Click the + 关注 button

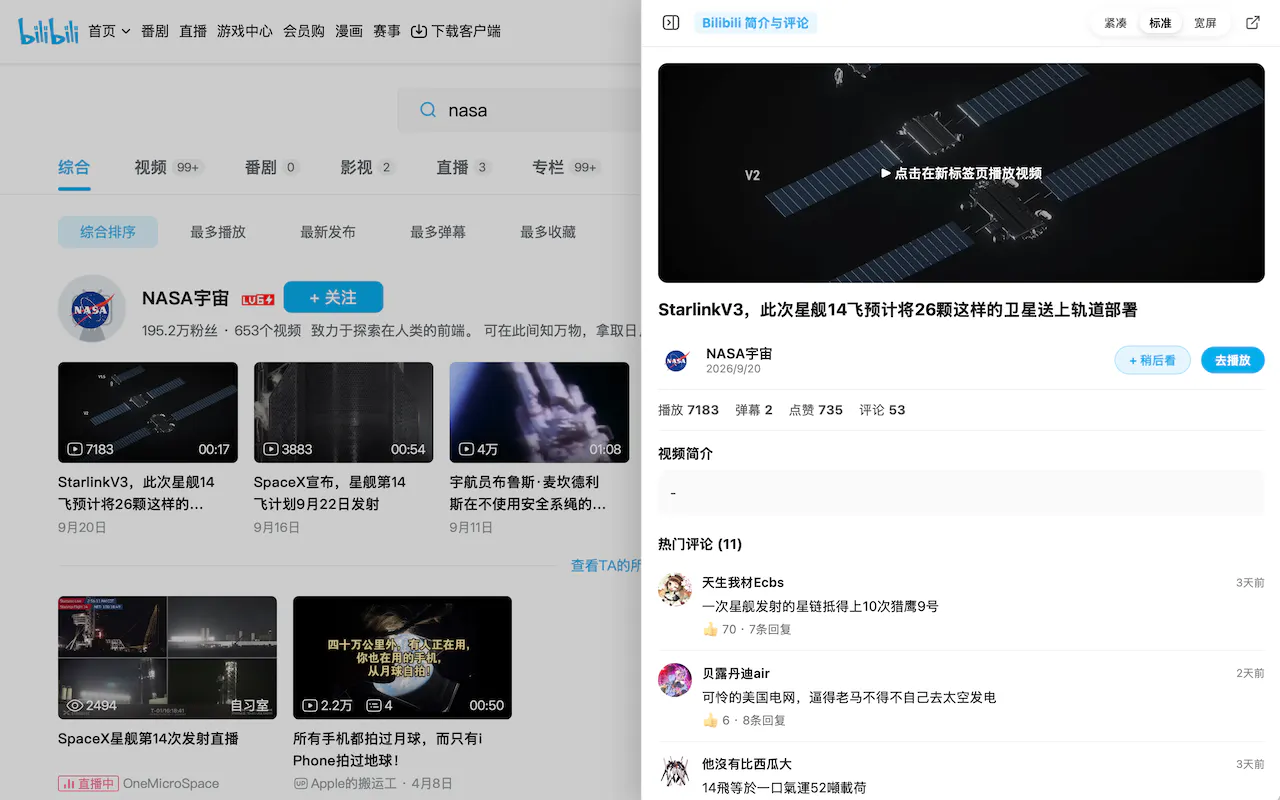tap(333, 297)
